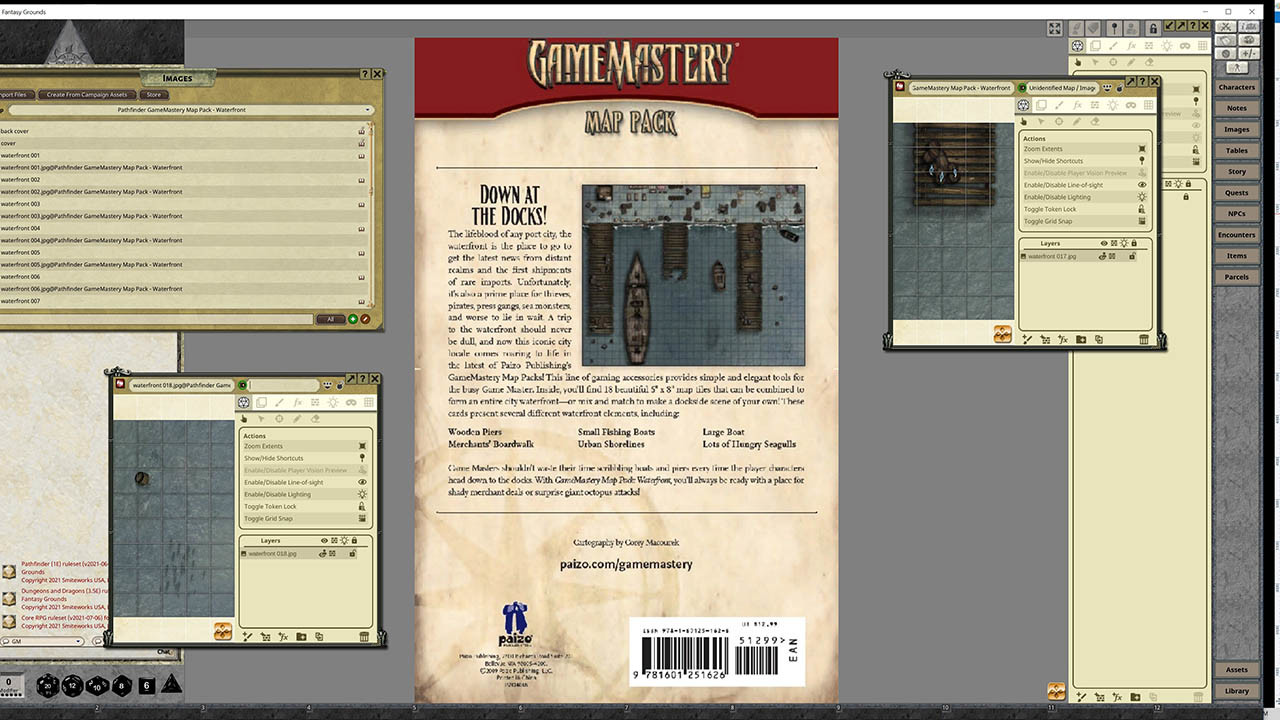This screenshot has width=1280, height=720.
Task: Click Zoom Extents in waterfront 017 window
Action: coord(1085,149)
